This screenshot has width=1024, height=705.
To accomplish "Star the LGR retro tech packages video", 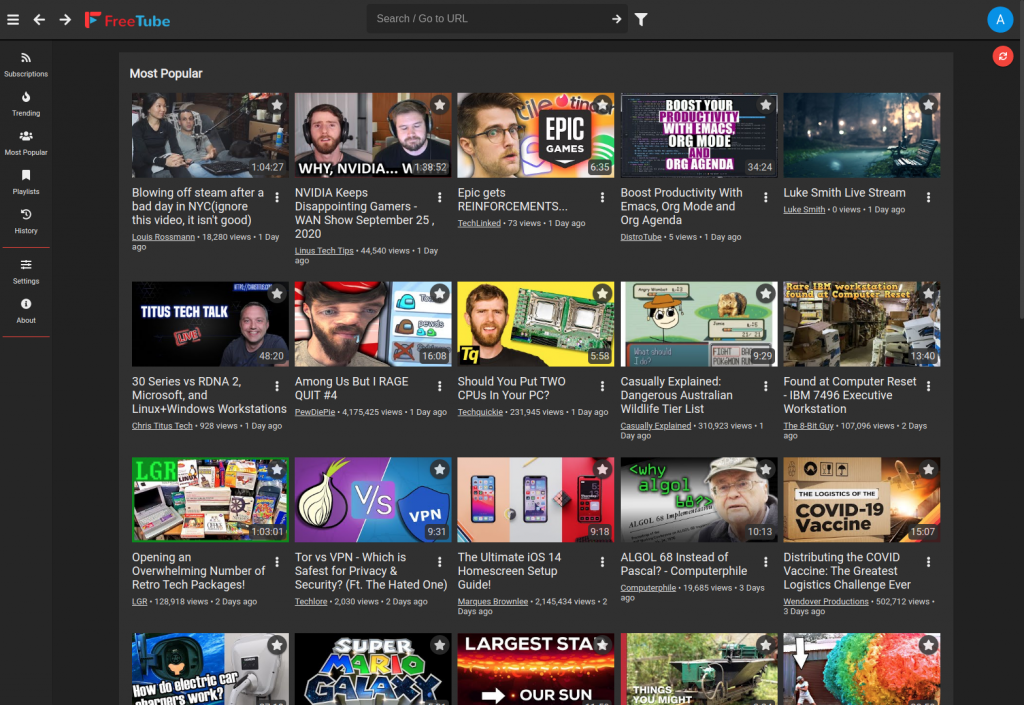I will click(277, 468).
